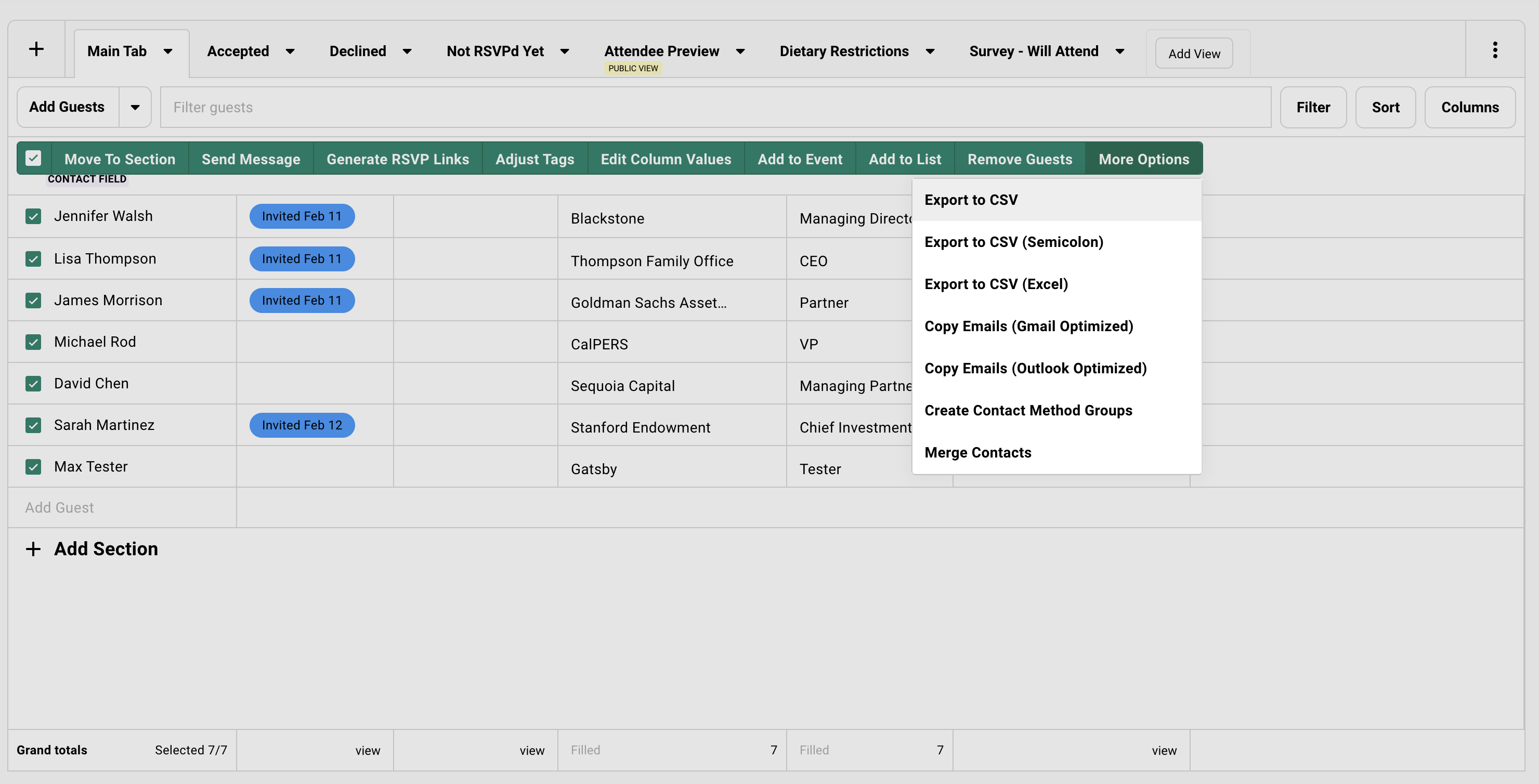Image resolution: width=1539 pixels, height=784 pixels.
Task: Choose Merge Contacts from the options menu
Action: click(x=977, y=452)
